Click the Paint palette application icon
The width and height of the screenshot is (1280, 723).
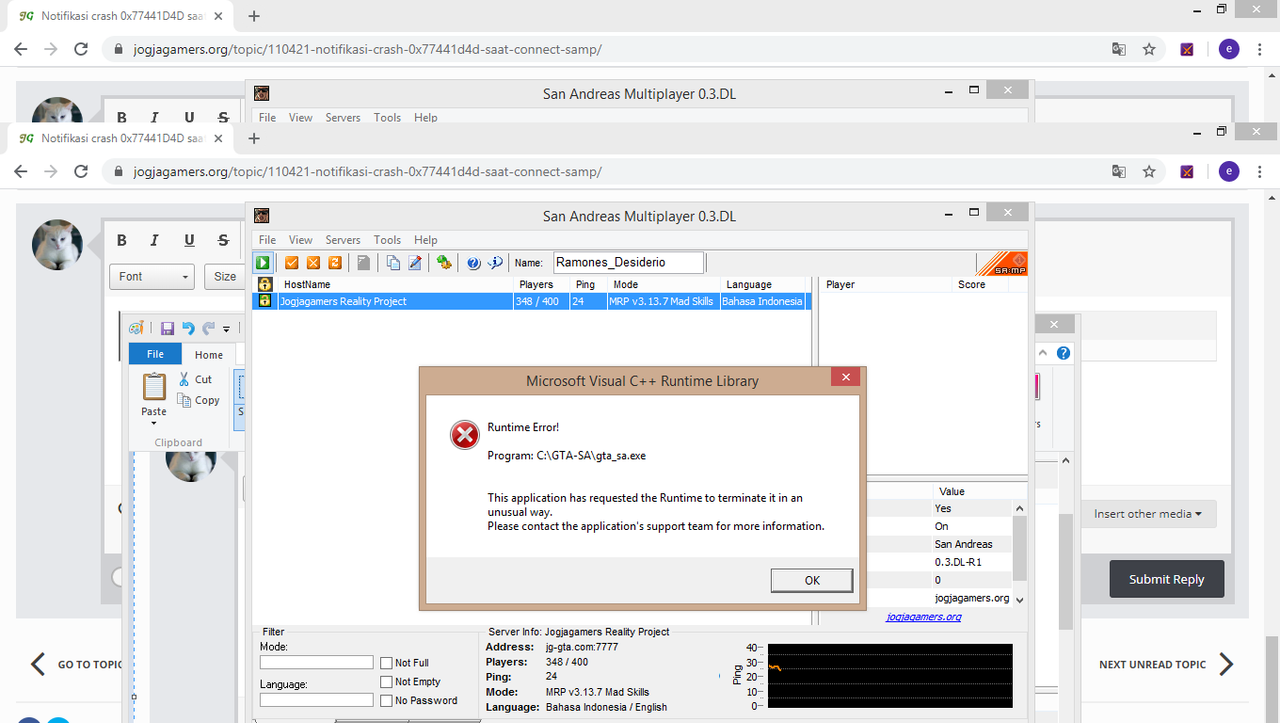(x=137, y=328)
